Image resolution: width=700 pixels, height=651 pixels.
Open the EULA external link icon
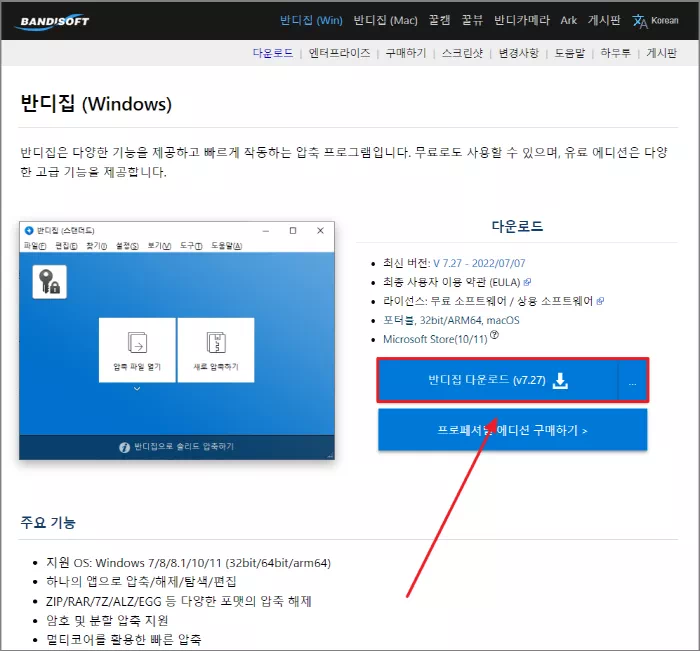527,282
